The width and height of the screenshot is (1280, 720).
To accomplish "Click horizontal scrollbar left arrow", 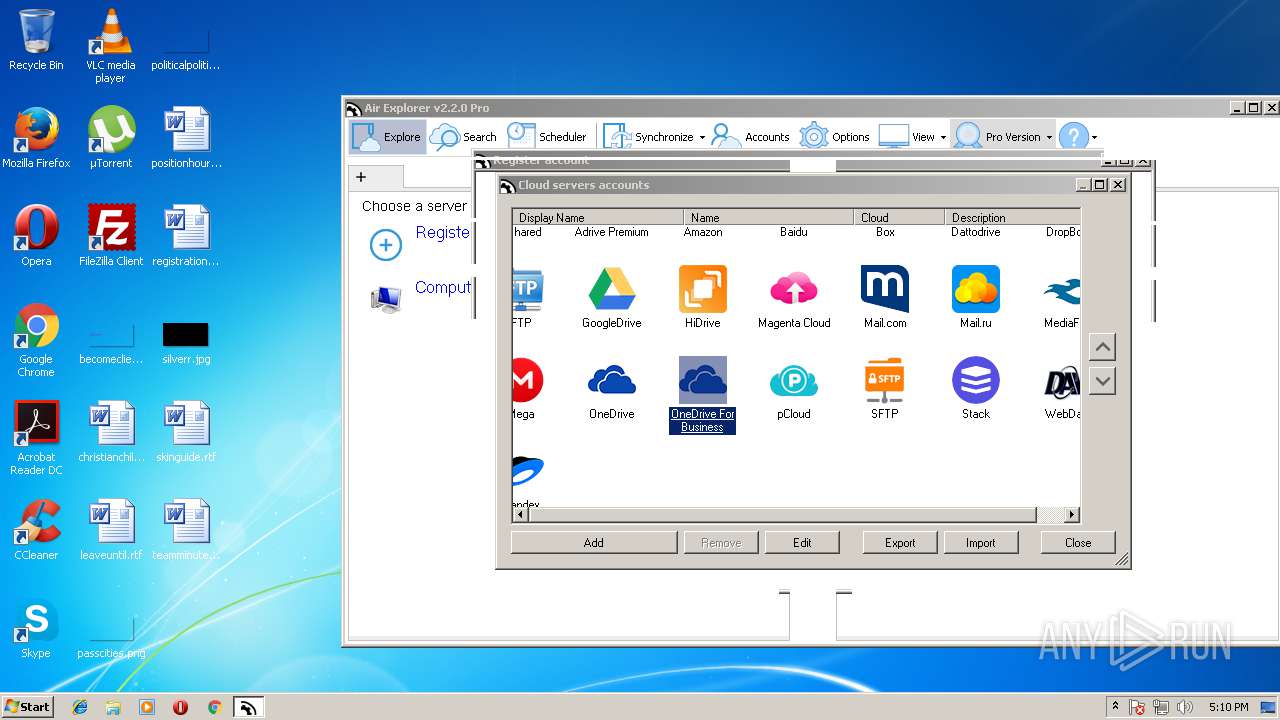I will click(x=520, y=515).
